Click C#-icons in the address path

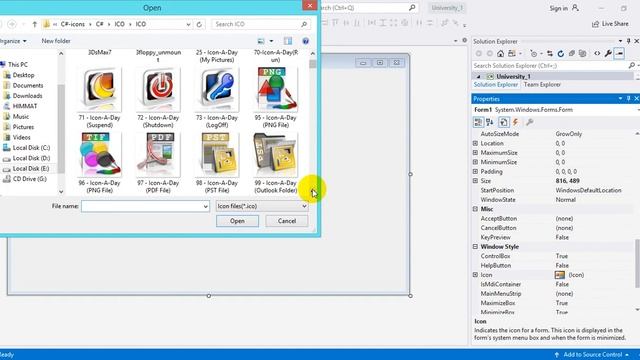(x=73, y=24)
